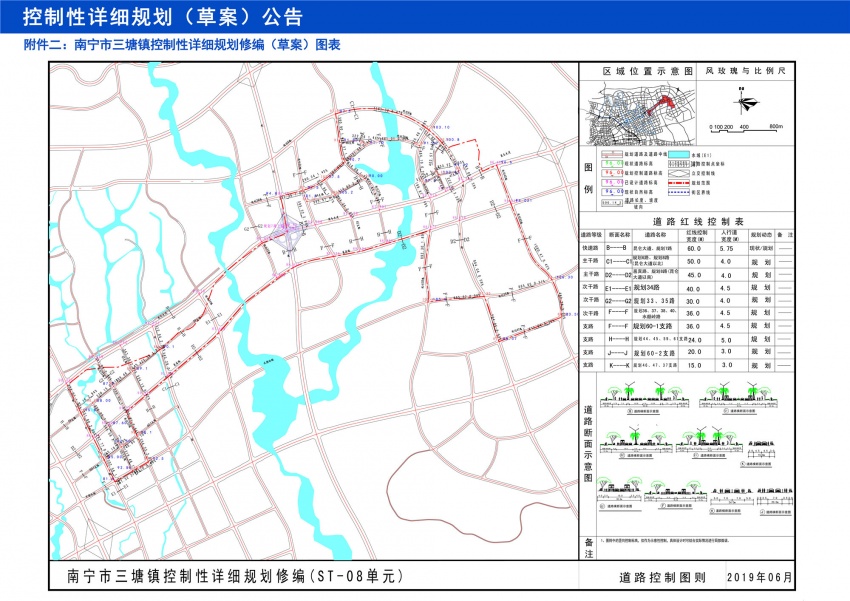Click the H——H section name cell

pyautogui.click(x=618, y=339)
